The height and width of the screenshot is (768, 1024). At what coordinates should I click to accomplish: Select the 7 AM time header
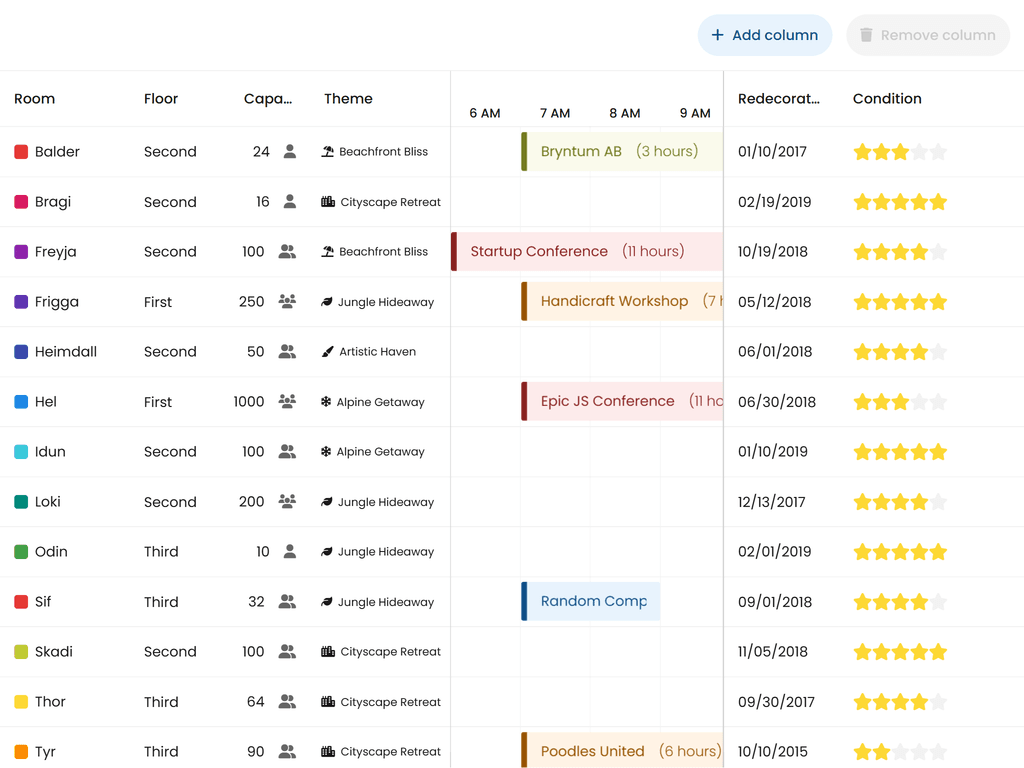click(x=555, y=113)
